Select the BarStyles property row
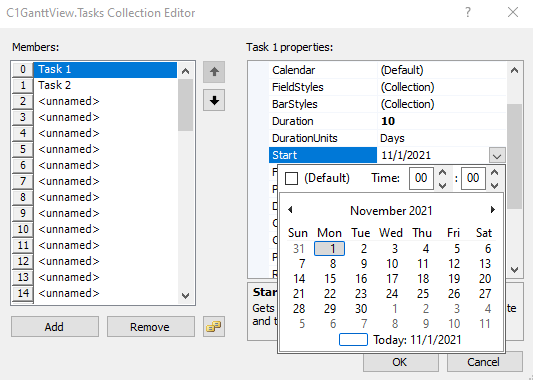Viewport: 533px width, 380px height. click(x=388, y=104)
